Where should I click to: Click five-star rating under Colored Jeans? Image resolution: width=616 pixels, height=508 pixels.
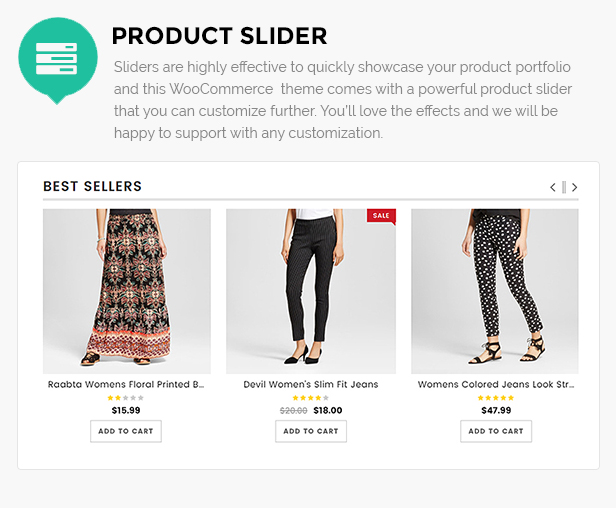496,398
